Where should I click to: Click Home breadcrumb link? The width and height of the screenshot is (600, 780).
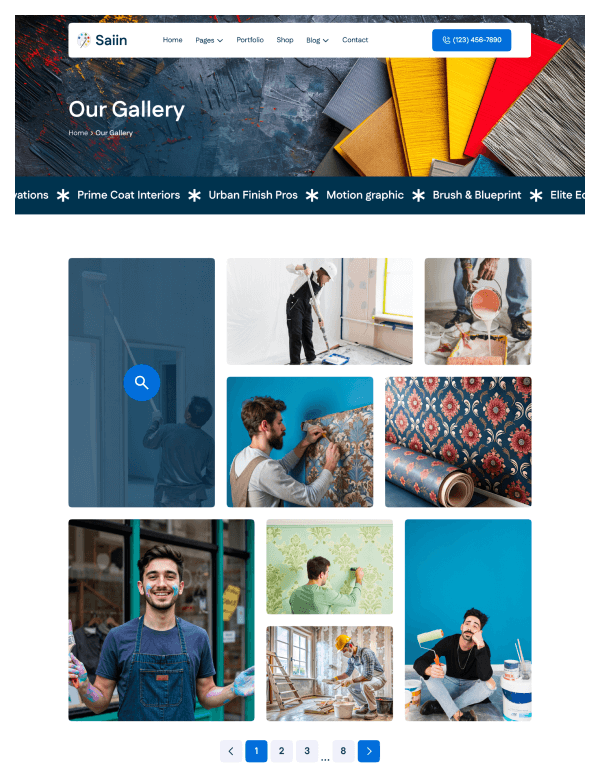pyautogui.click(x=78, y=133)
